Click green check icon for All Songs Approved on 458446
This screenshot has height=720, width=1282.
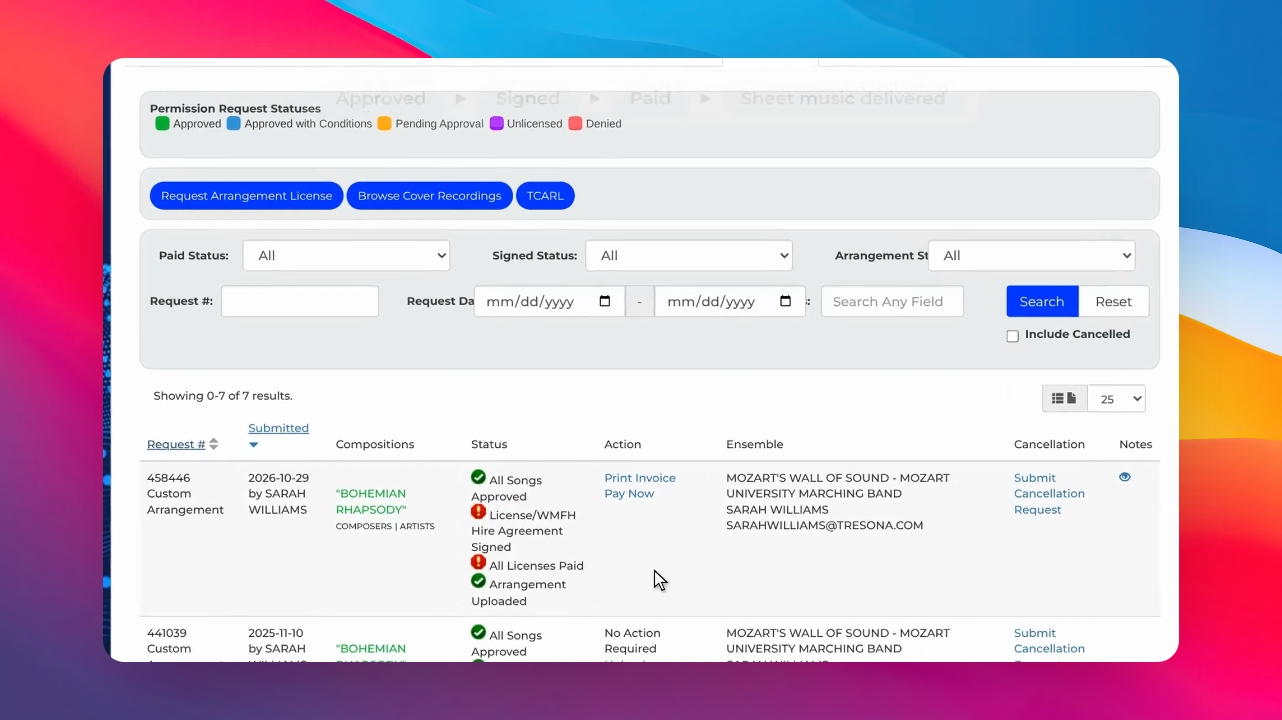478,477
